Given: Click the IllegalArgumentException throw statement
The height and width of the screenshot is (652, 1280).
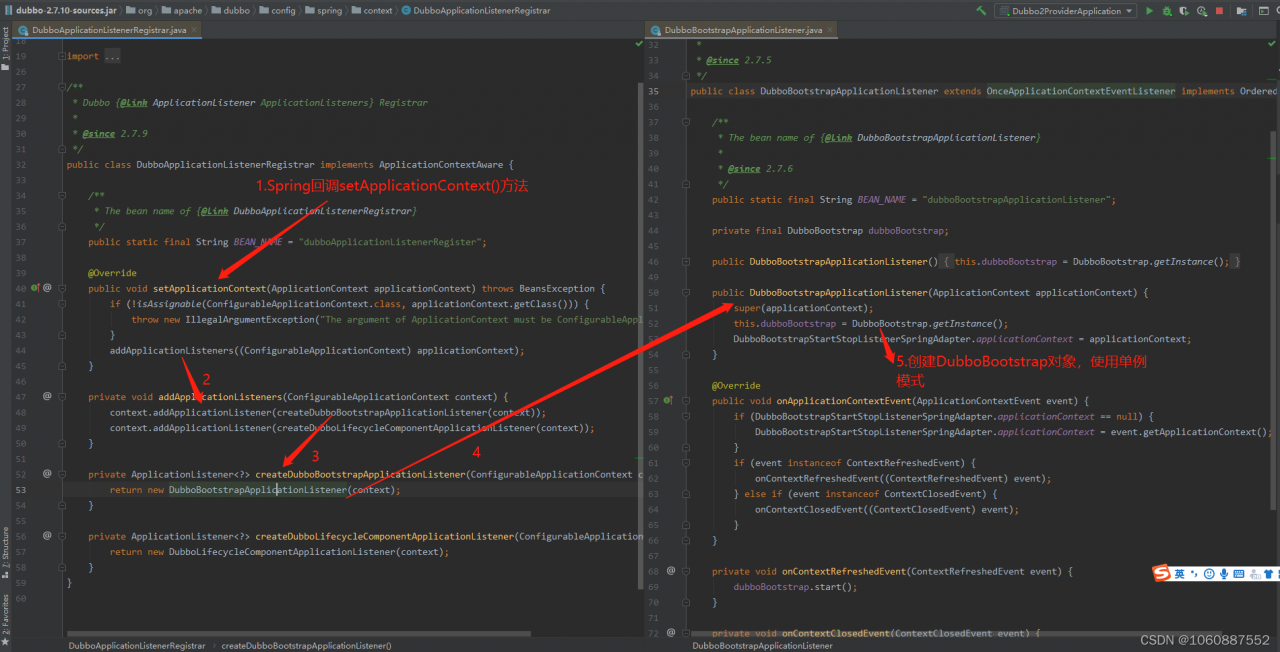Looking at the screenshot, I should click(388, 320).
